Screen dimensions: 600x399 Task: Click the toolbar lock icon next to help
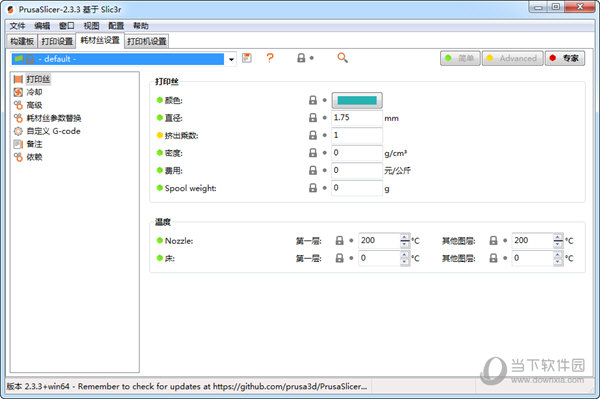302,58
